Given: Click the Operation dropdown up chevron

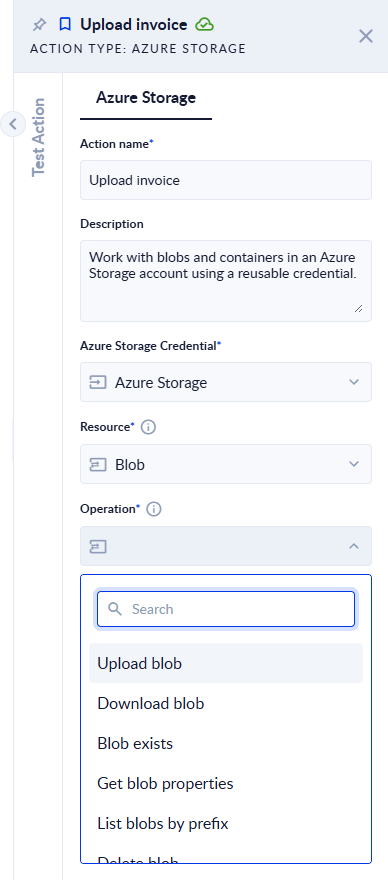Looking at the screenshot, I should [x=354, y=546].
